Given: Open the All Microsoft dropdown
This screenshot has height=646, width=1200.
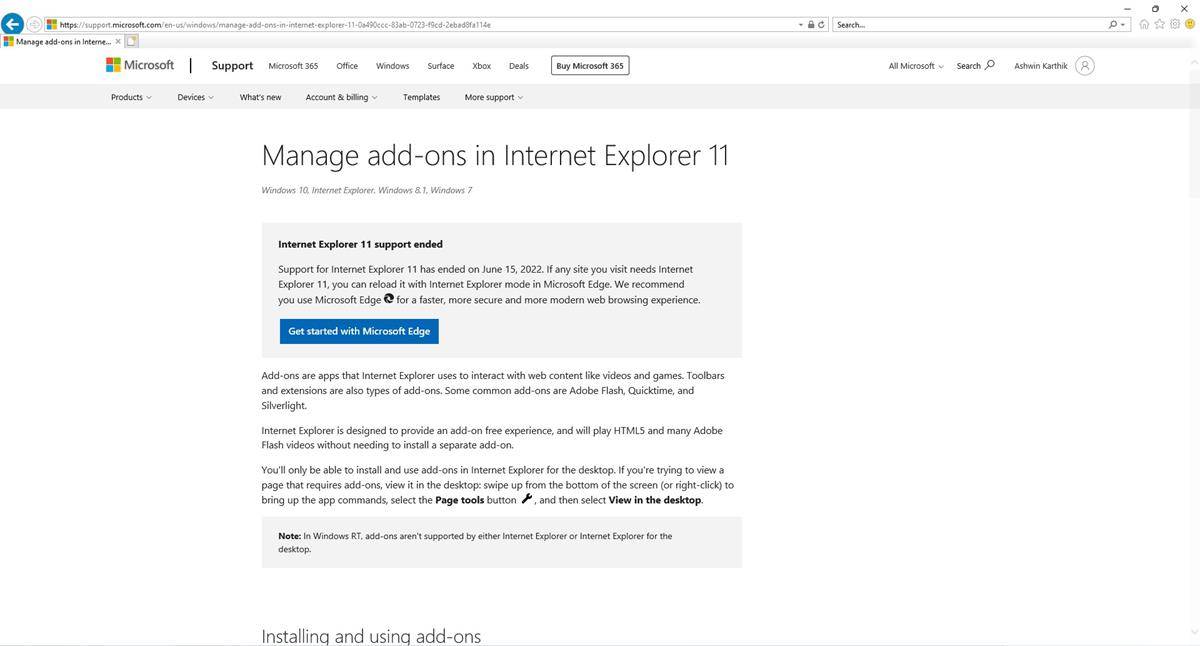Looking at the screenshot, I should click(915, 66).
